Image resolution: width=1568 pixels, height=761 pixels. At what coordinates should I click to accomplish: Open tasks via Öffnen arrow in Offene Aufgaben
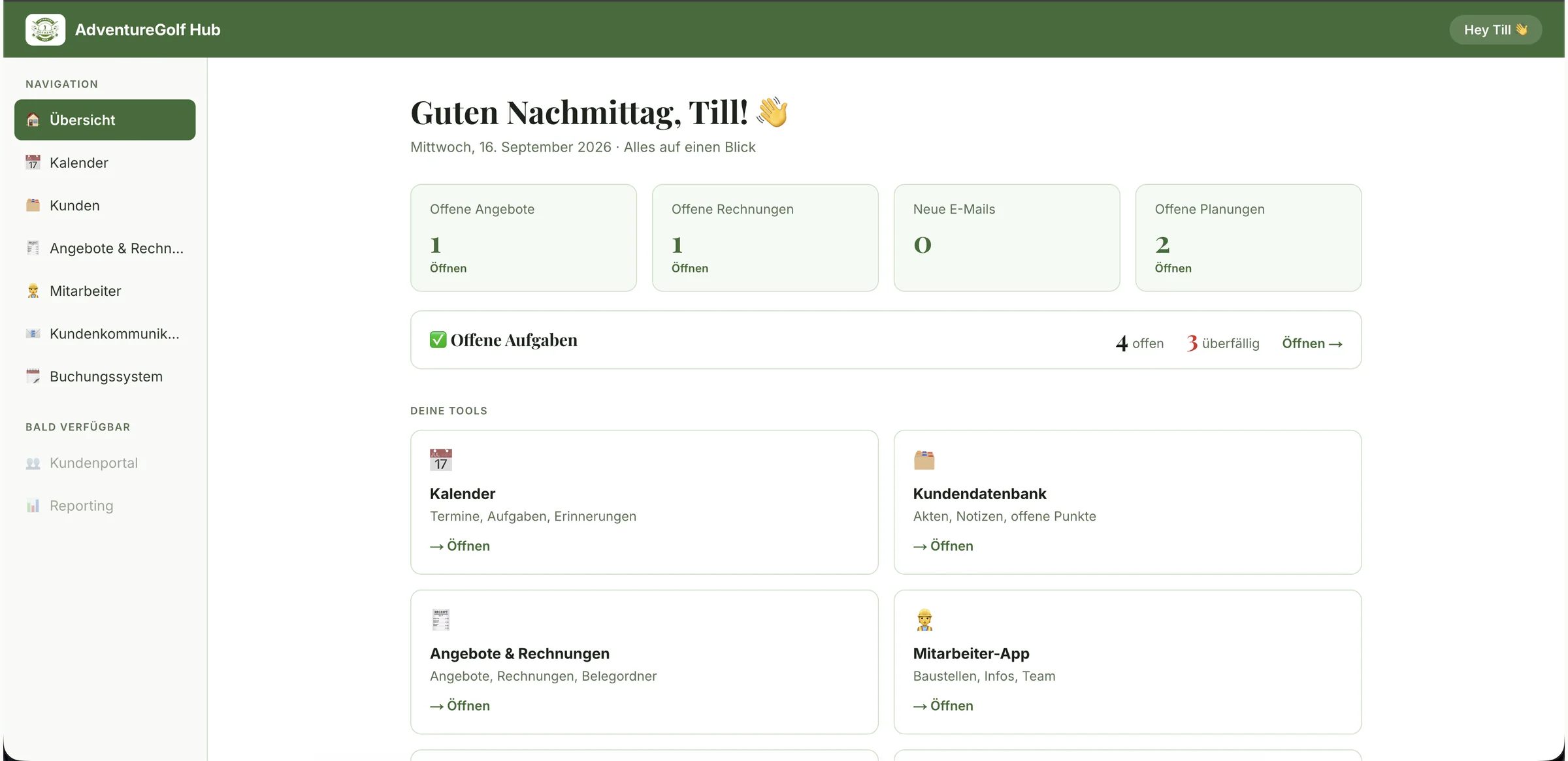(1312, 344)
